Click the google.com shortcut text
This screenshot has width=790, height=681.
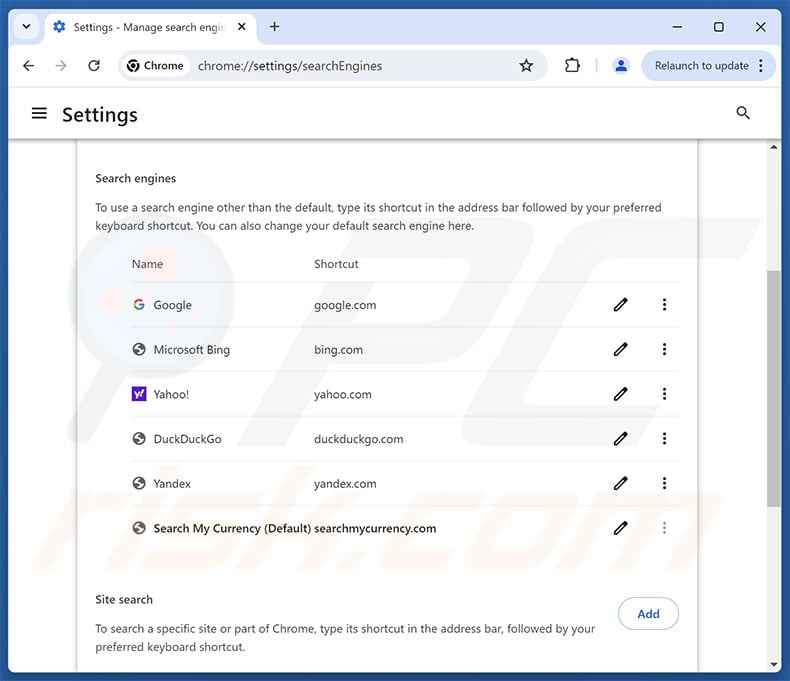pos(345,305)
